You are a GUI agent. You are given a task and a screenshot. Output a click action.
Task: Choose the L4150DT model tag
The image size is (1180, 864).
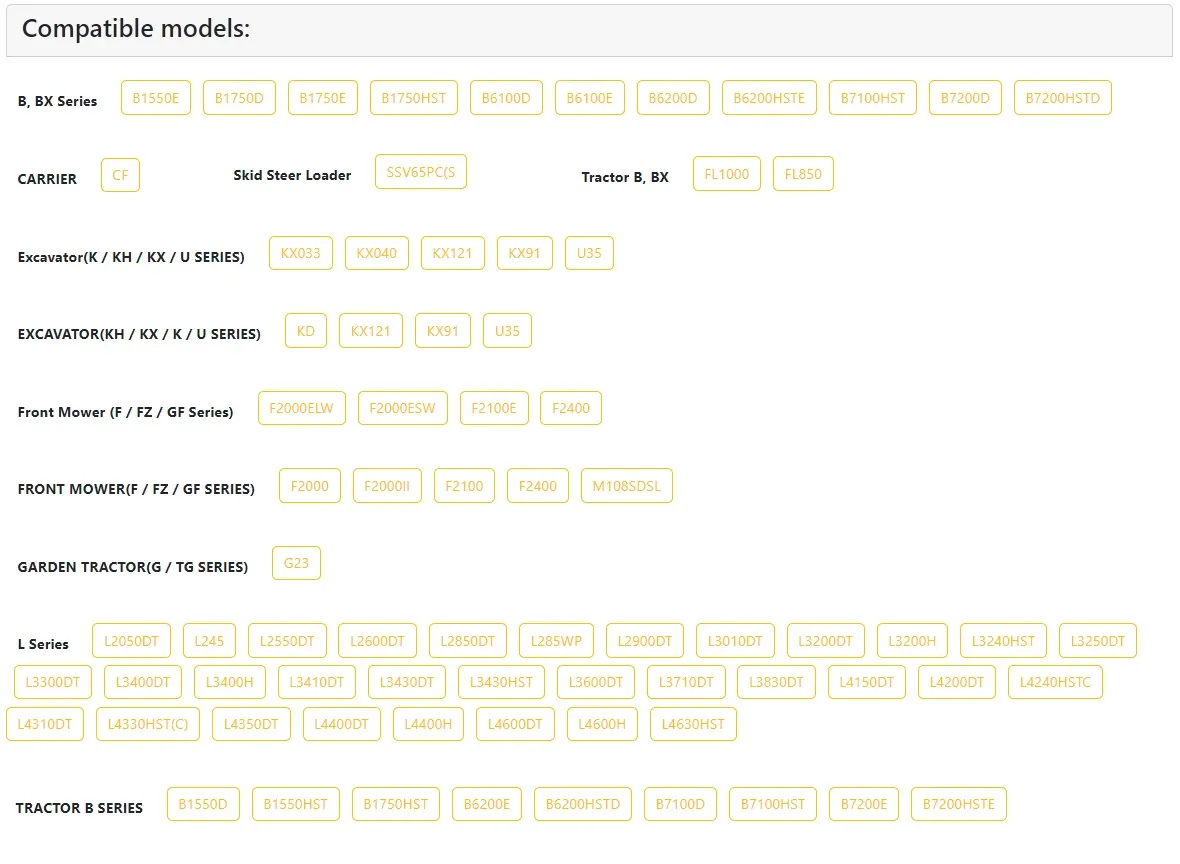[x=867, y=683]
